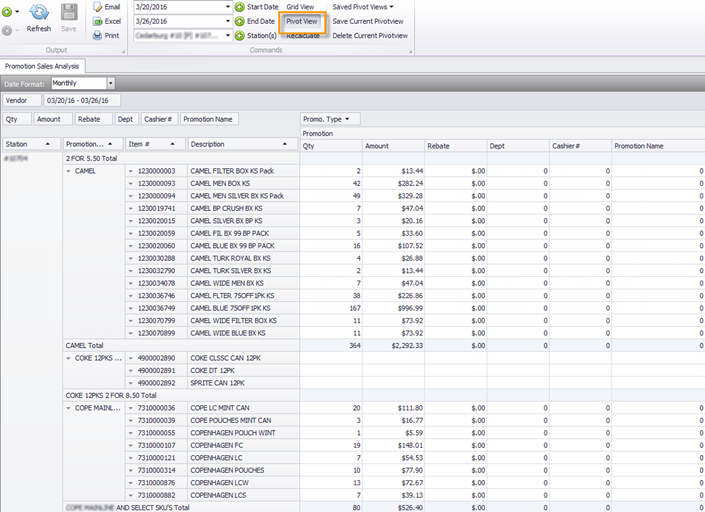Sort by the Description row header
The height and width of the screenshot is (512, 705).
point(243,144)
